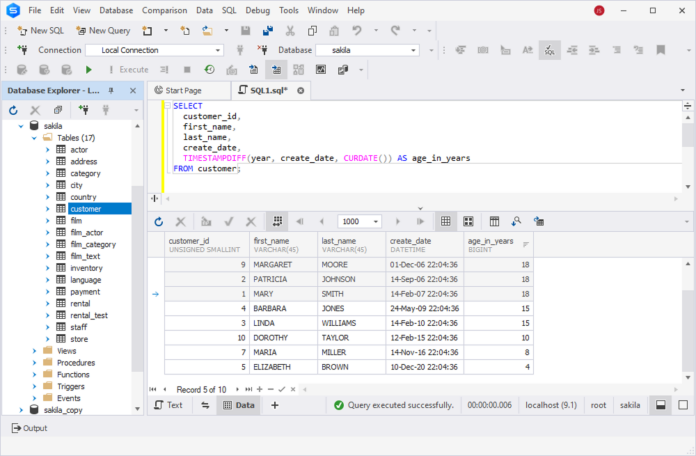
Task: Click the New Query button
Action: tap(103, 31)
